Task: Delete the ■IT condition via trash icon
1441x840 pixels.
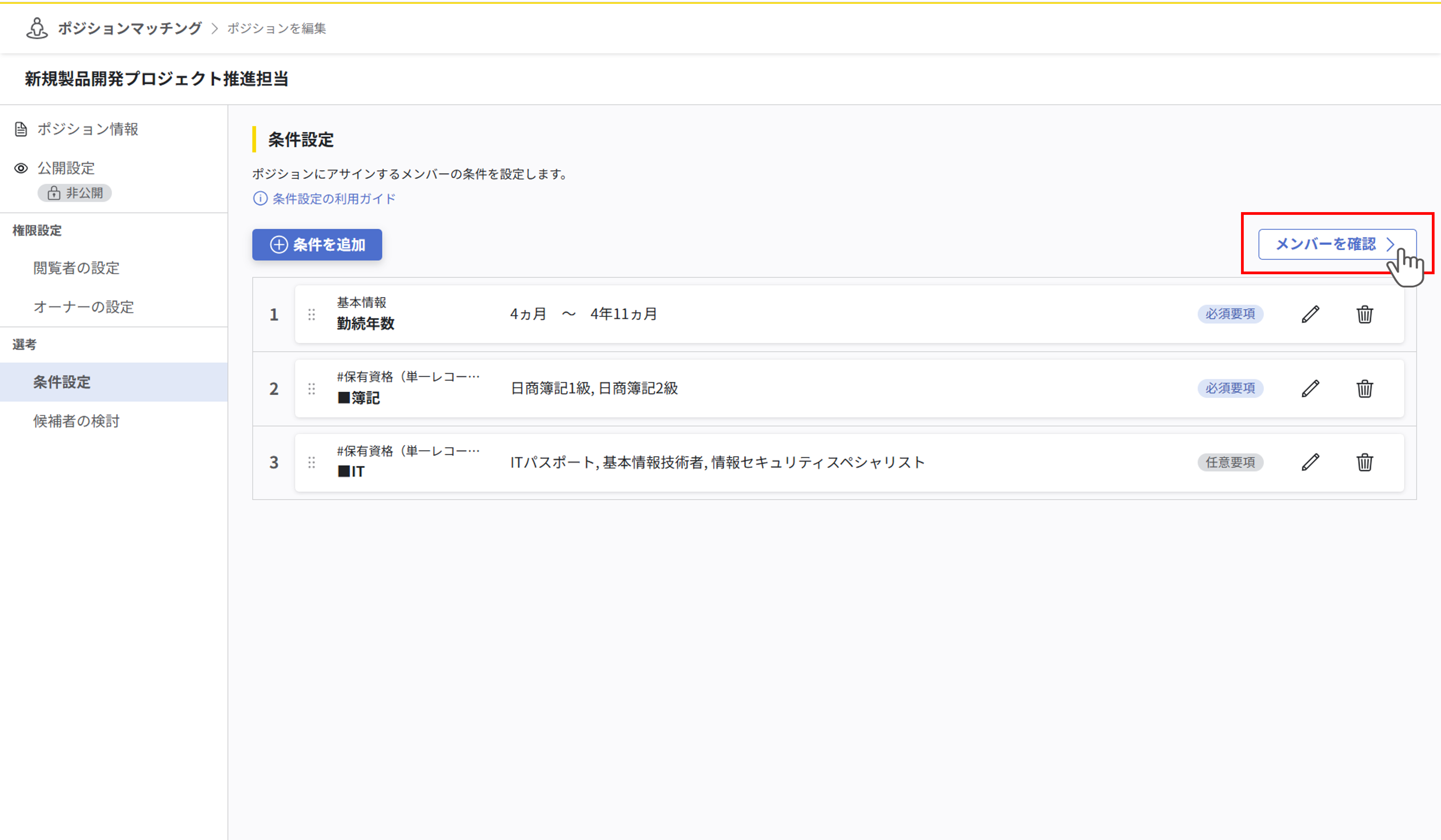Action: pos(1365,462)
